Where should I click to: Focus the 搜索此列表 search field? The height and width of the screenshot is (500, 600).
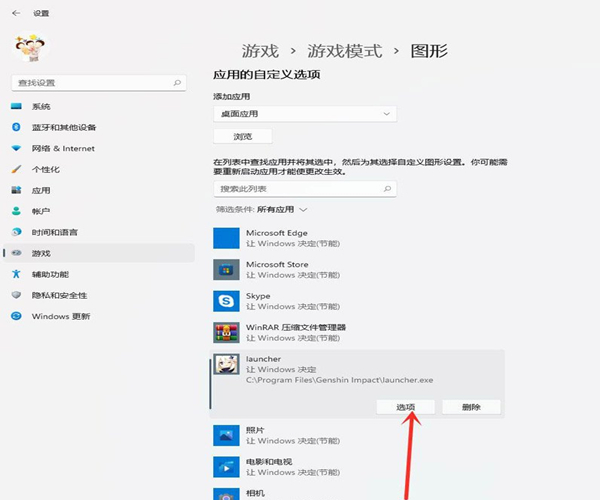305,189
